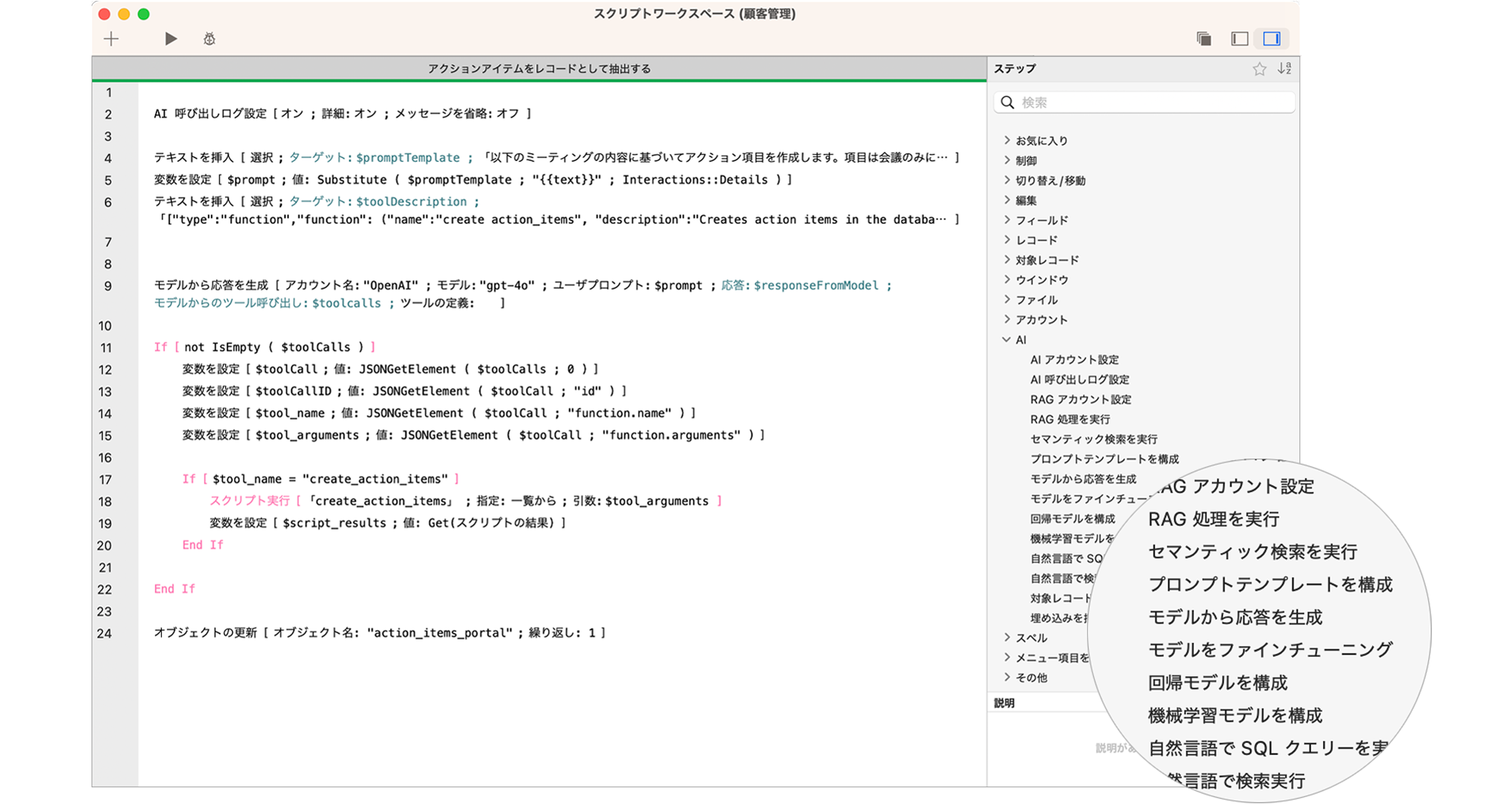This screenshot has width=1512, height=804.
Task: Toggle the left scripts pane icon
Action: click(x=1239, y=39)
